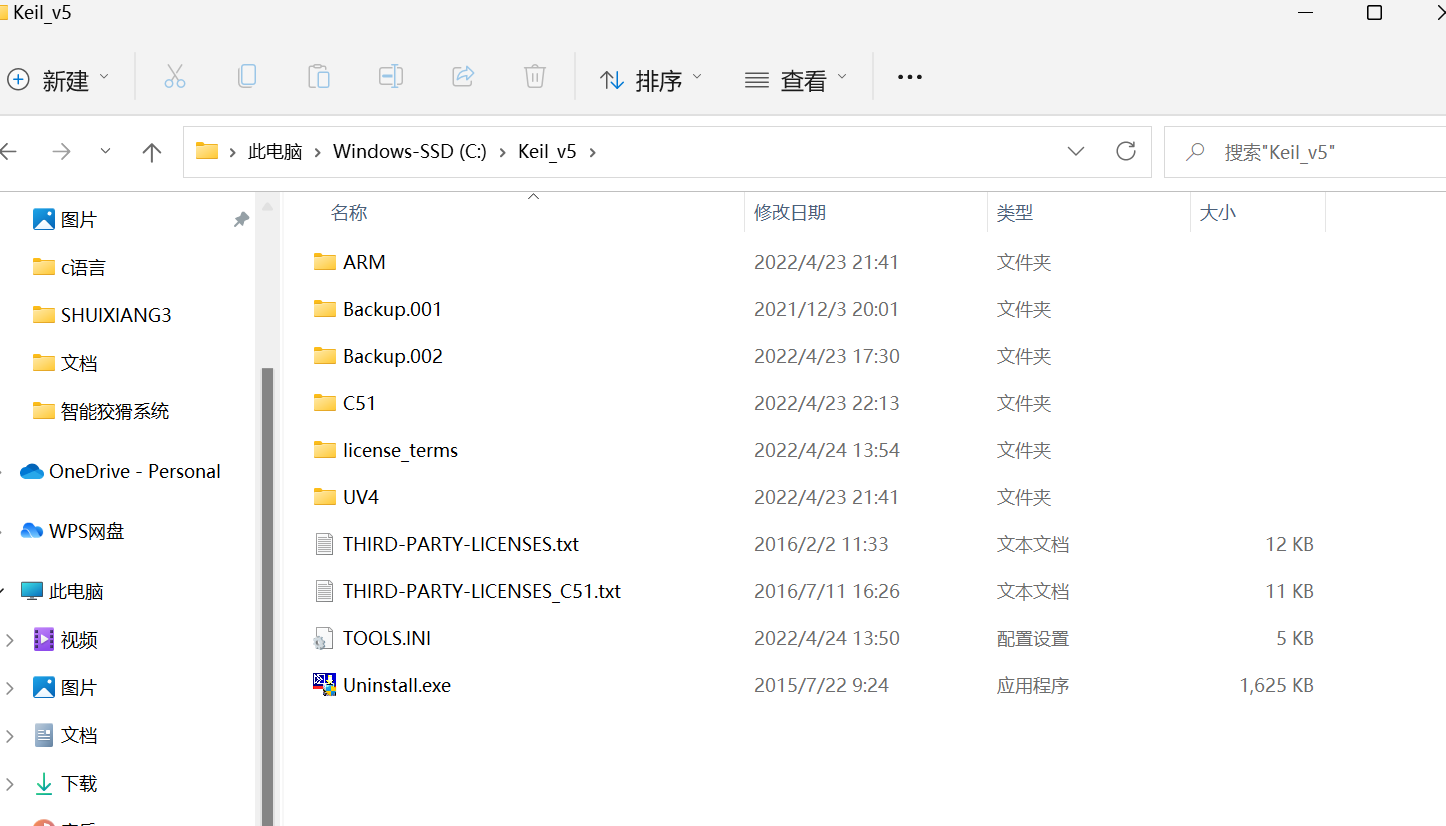Sort by 名称 column header
The width and height of the screenshot is (1446, 826).
click(x=349, y=213)
